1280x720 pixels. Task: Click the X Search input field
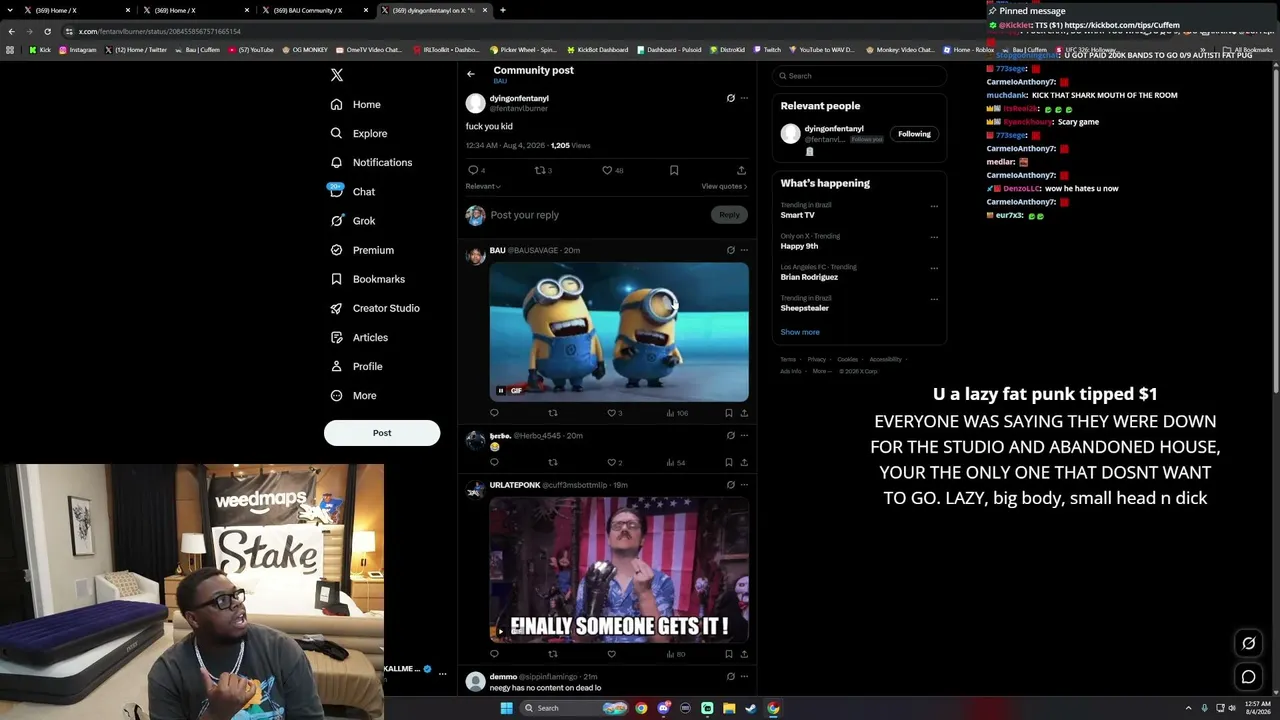tap(859, 76)
